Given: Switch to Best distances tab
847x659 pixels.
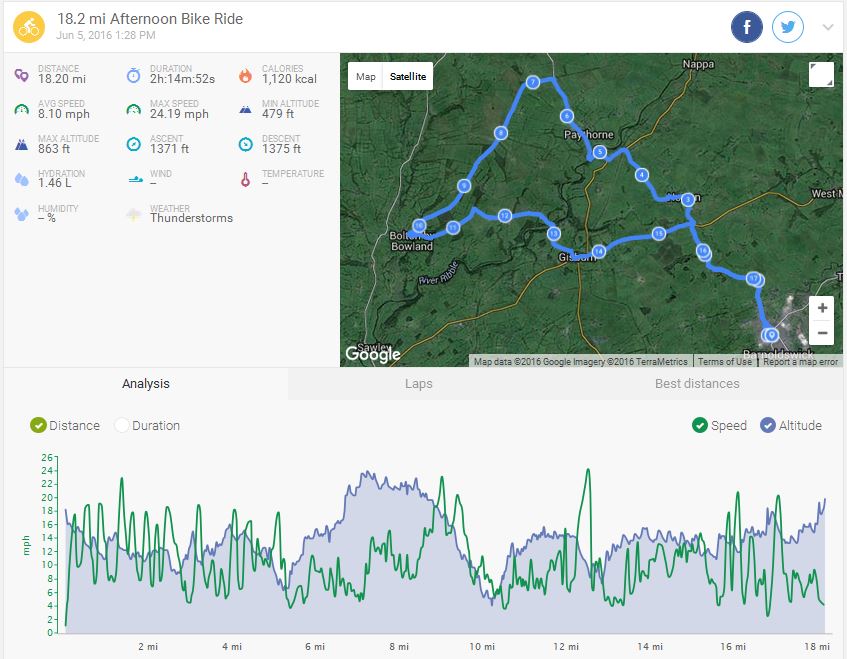Looking at the screenshot, I should [x=697, y=384].
